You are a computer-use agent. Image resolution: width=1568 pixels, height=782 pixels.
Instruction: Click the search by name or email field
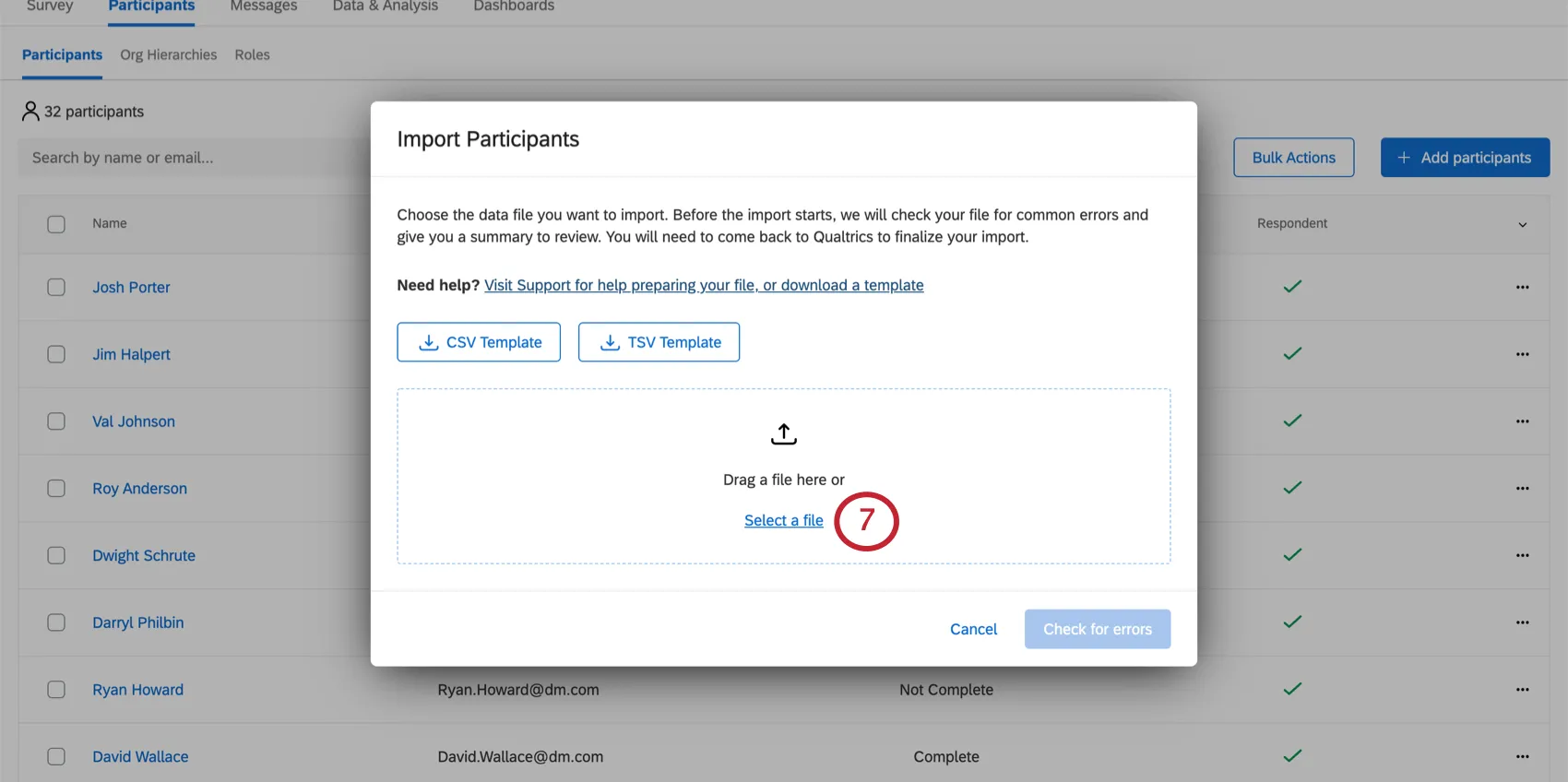[x=184, y=157]
